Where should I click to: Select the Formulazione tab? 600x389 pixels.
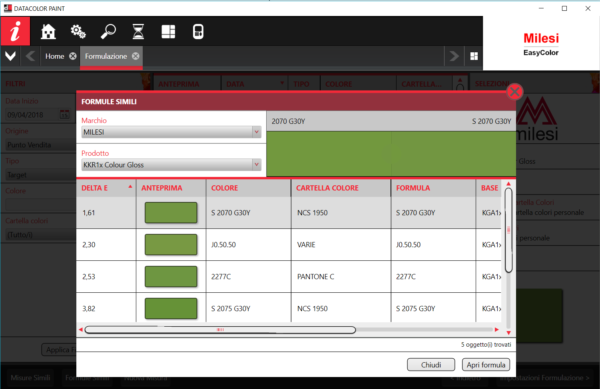(106, 56)
